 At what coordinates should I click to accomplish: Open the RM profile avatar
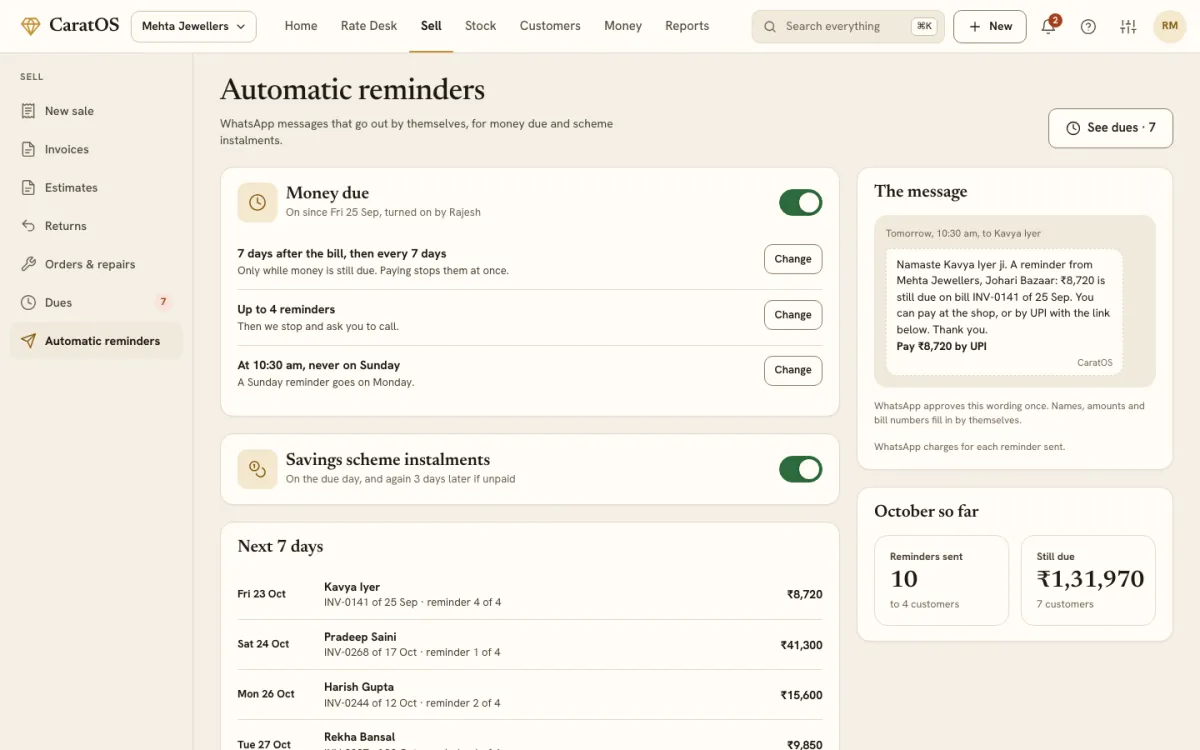tap(1170, 26)
